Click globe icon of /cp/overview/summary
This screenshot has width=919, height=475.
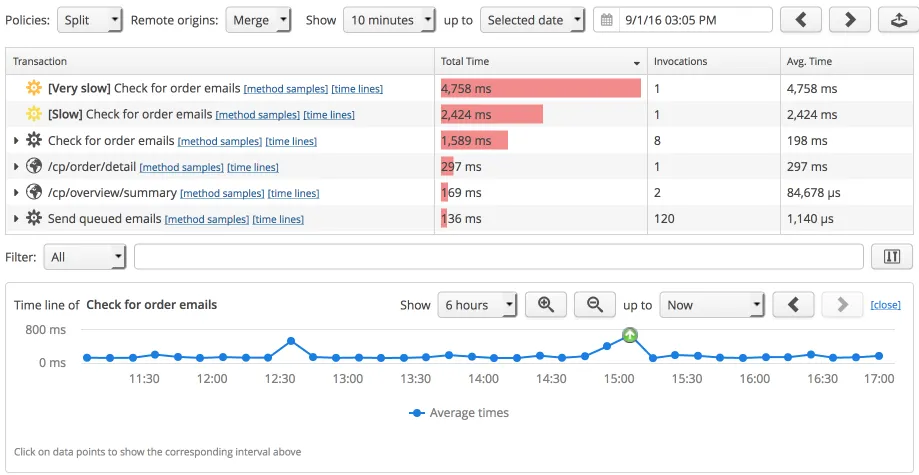pyautogui.click(x=34, y=192)
